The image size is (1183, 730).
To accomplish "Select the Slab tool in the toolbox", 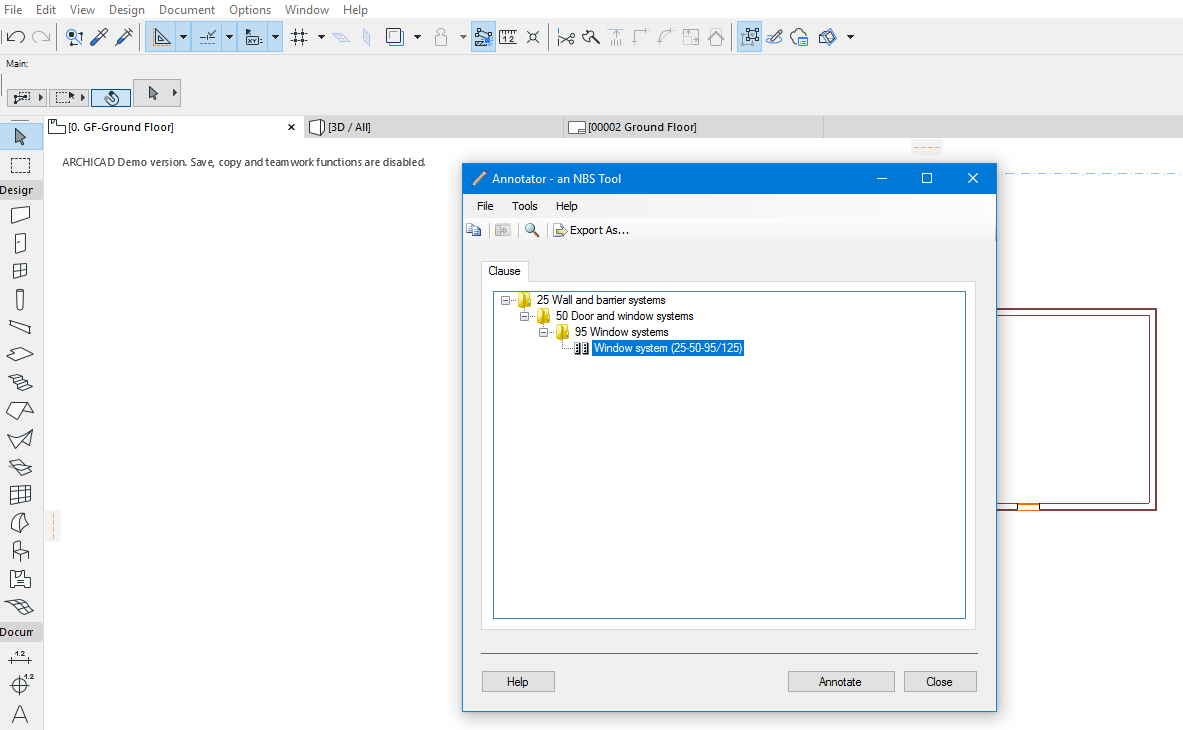I will (20, 354).
